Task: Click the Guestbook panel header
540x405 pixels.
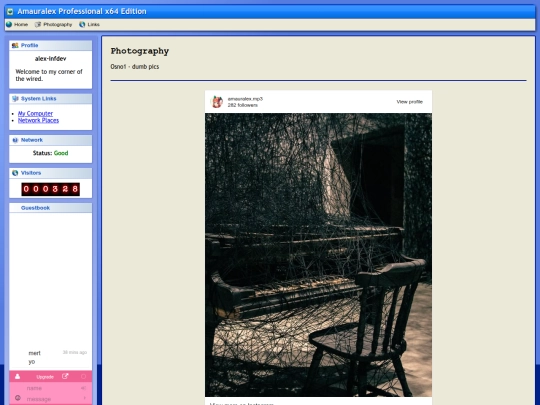Action: pyautogui.click(x=51, y=208)
